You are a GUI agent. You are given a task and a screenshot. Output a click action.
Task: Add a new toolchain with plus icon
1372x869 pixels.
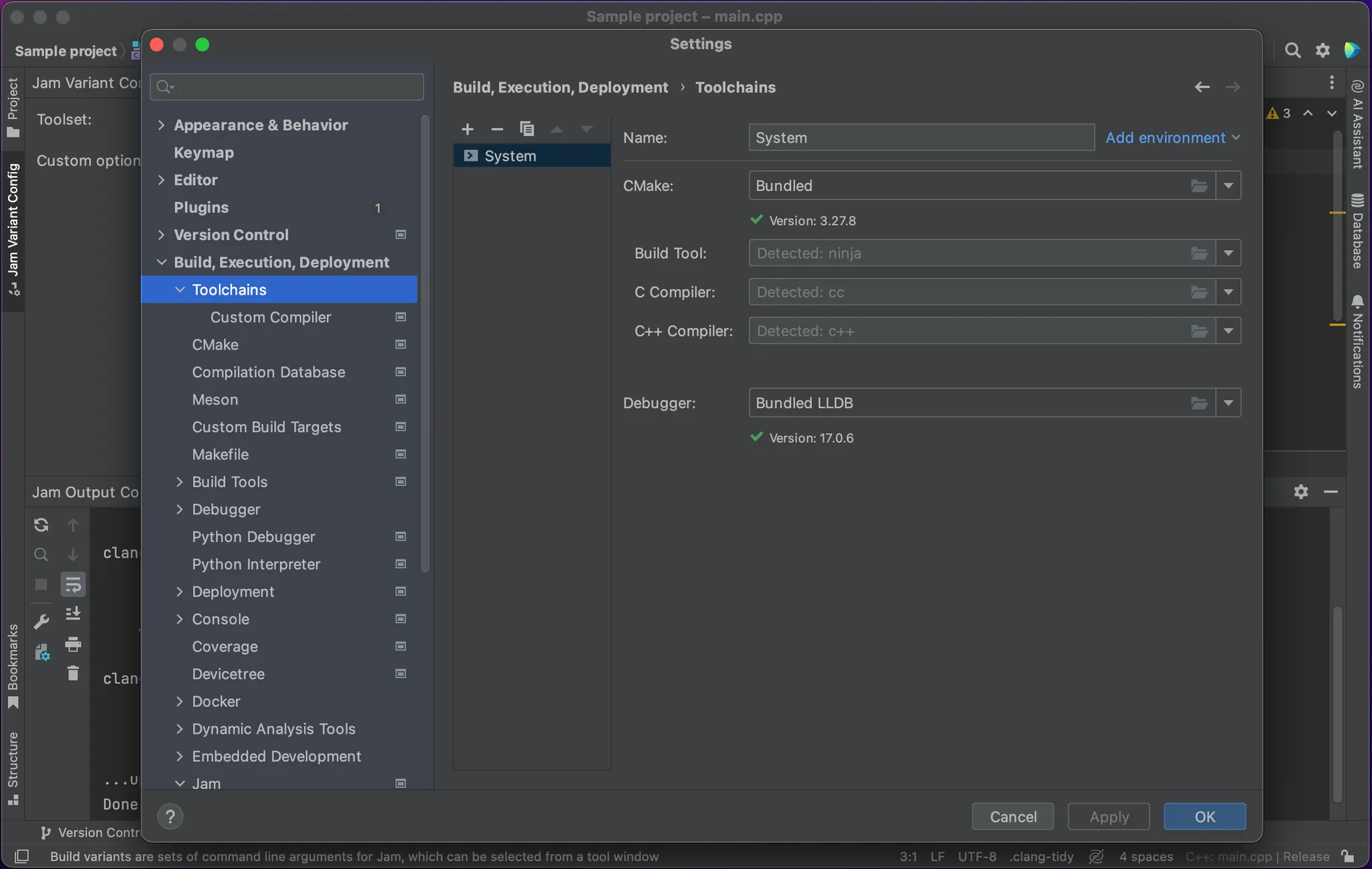[468, 129]
